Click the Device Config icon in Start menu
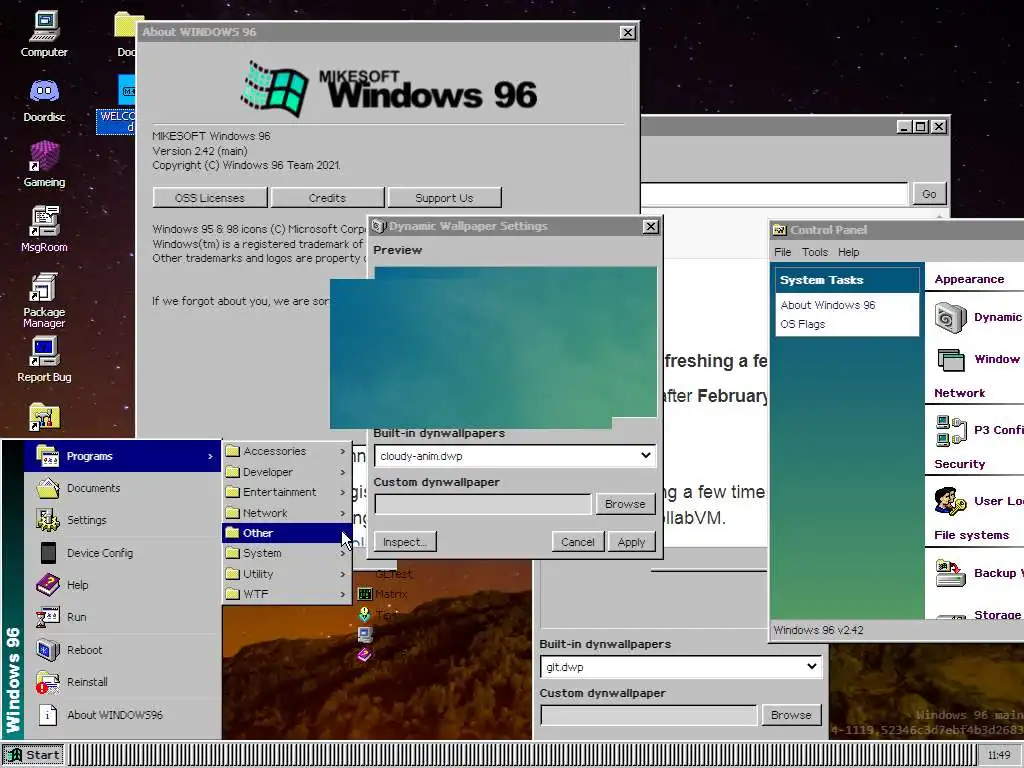Screen dimensions: 1024x768 48,552
